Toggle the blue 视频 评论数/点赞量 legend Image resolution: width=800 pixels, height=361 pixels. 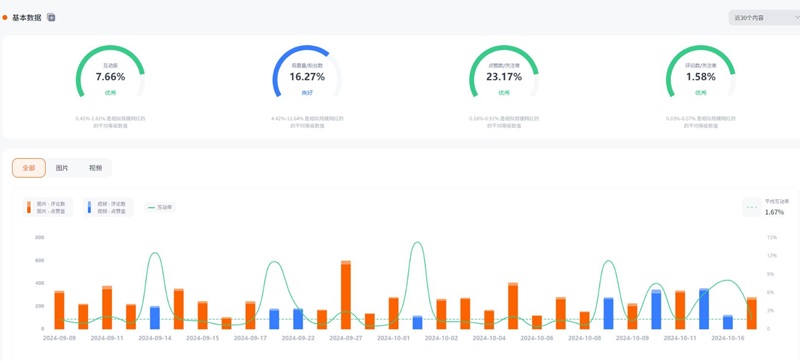(108, 207)
